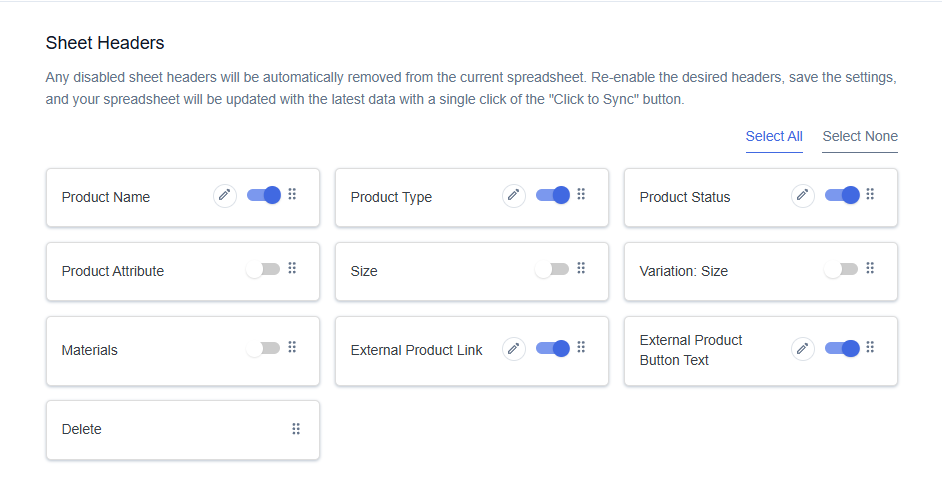Disable the Product Name toggle
942x494 pixels.
tap(264, 195)
